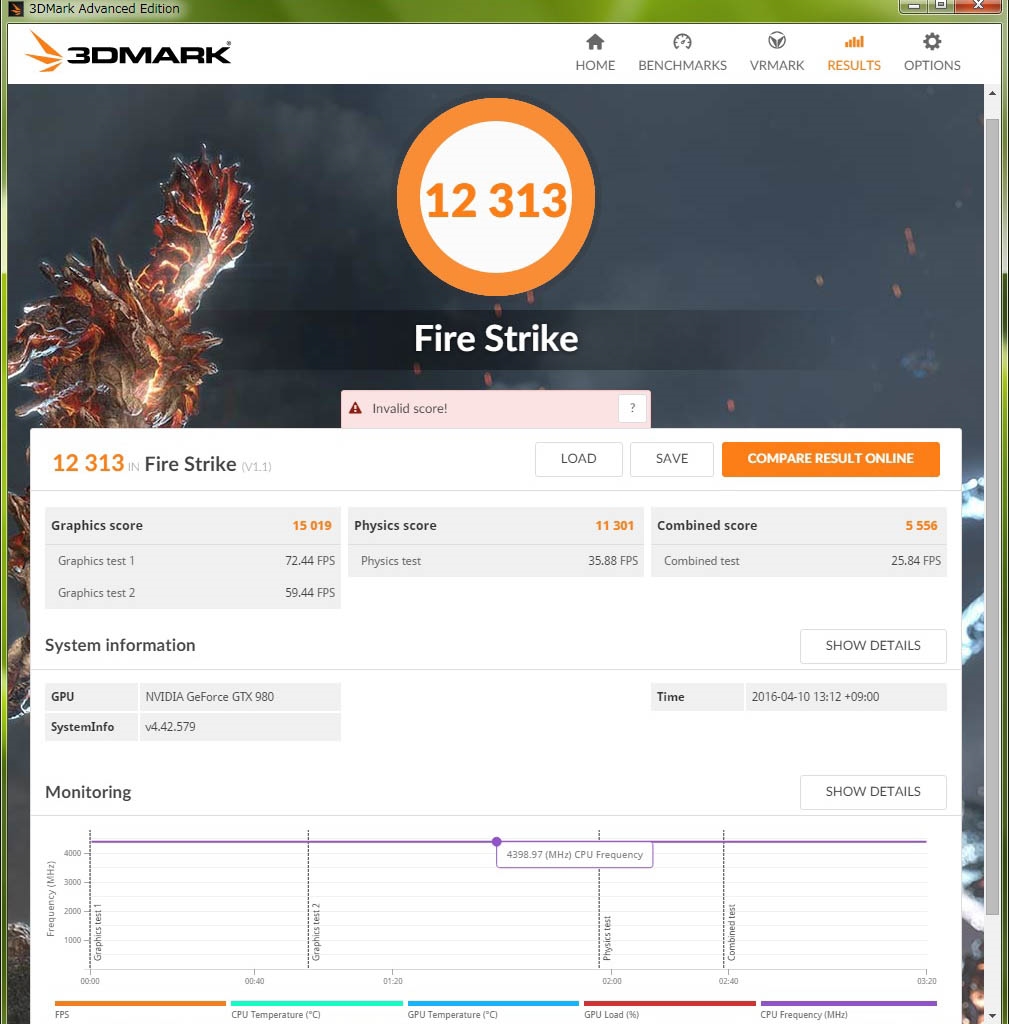The height and width of the screenshot is (1024, 1009).
Task: Click the Benchmarks gauge icon
Action: pyautogui.click(x=682, y=42)
